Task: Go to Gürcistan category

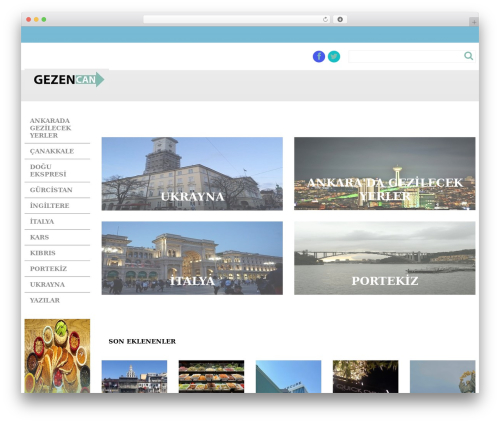Action: click(x=51, y=190)
